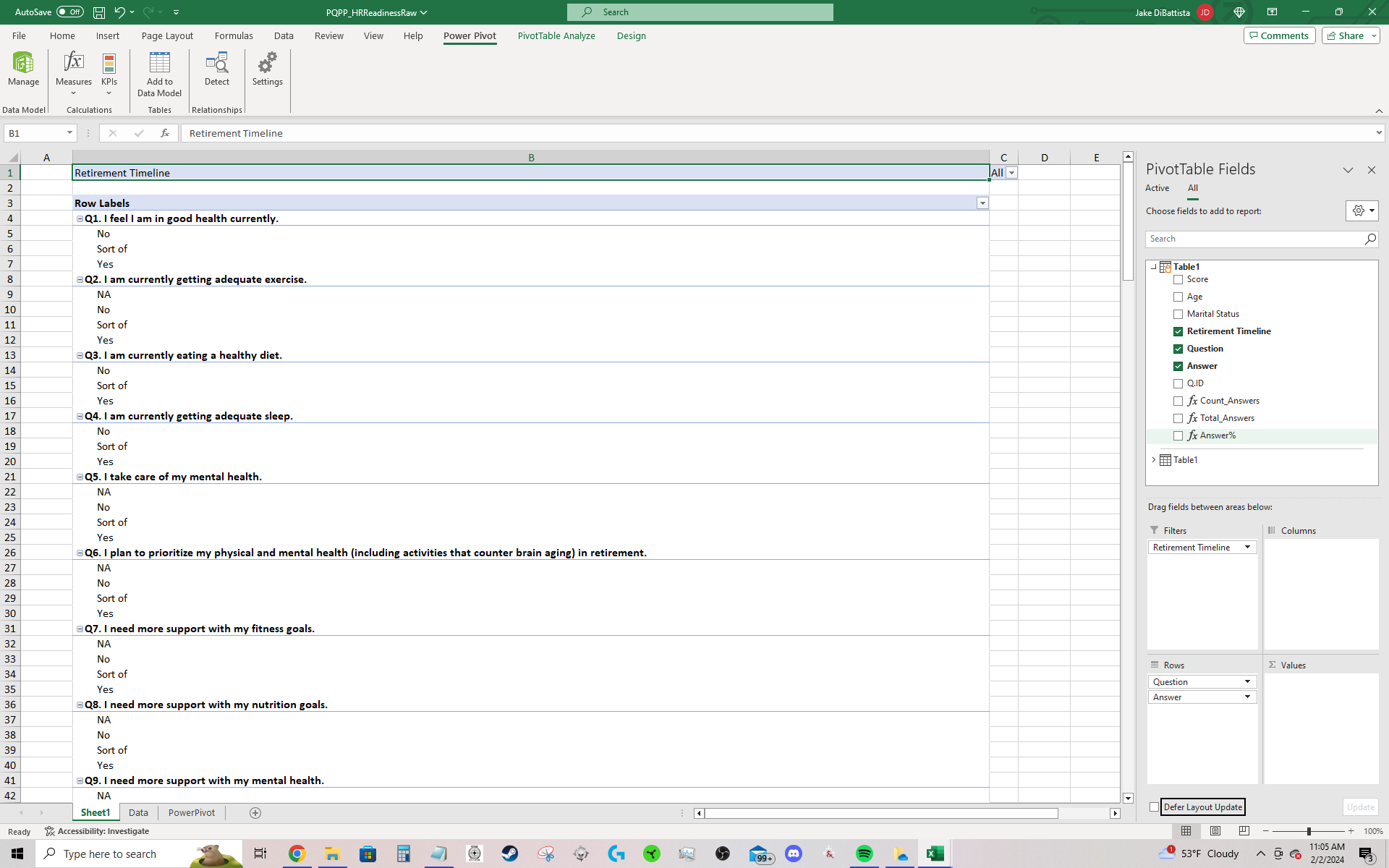Open Power Pivot Settings gear icon

click(267, 64)
